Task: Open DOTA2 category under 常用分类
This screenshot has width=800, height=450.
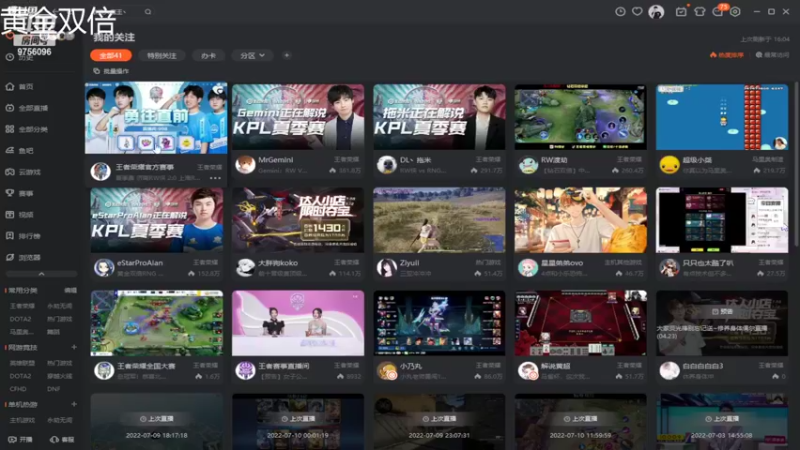Action: coord(20,319)
